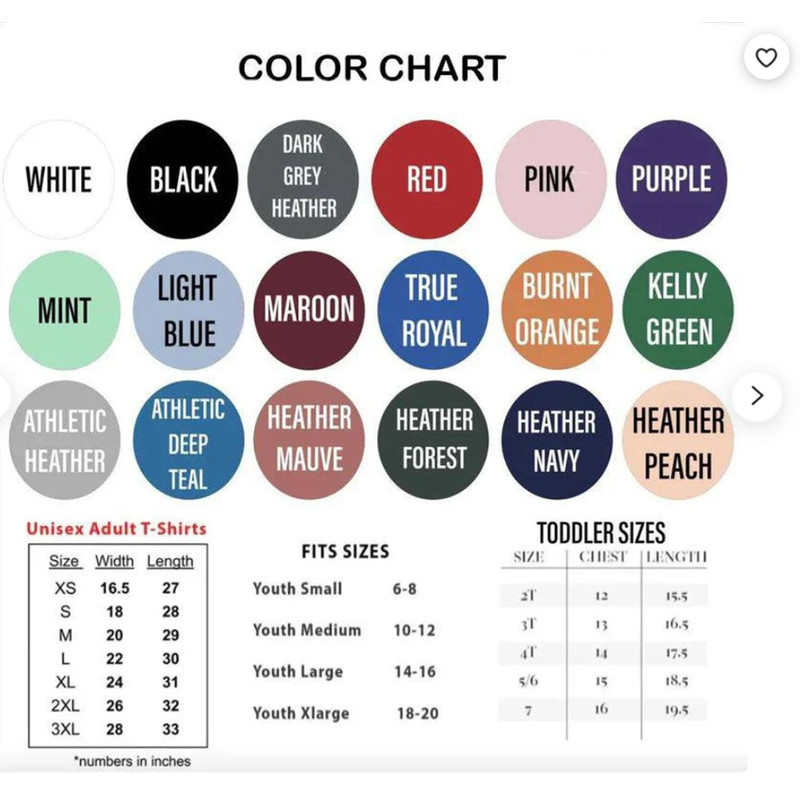
Task: Choose the Burnt Orange circle
Action: point(557,310)
